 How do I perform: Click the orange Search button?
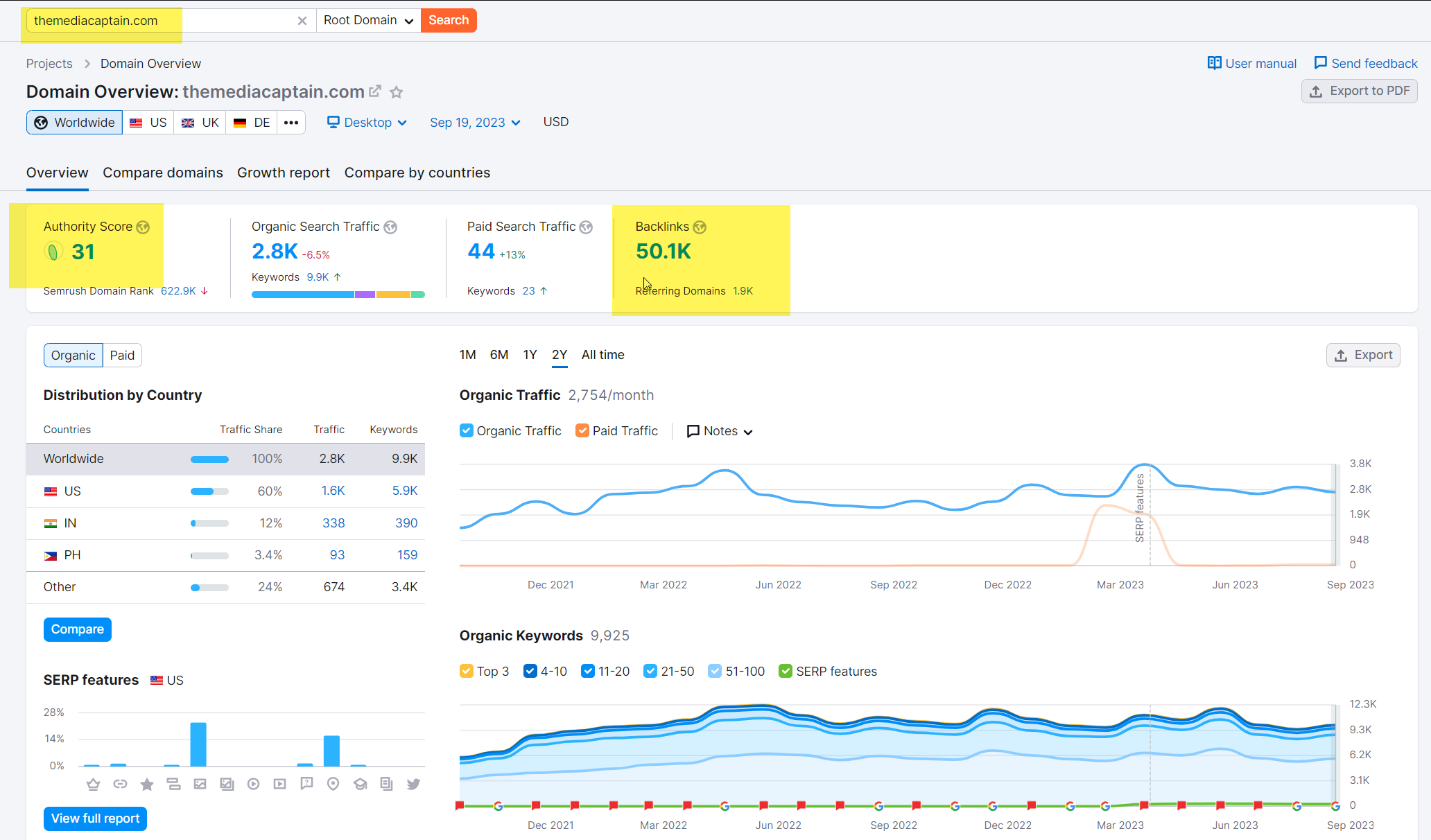tap(449, 20)
